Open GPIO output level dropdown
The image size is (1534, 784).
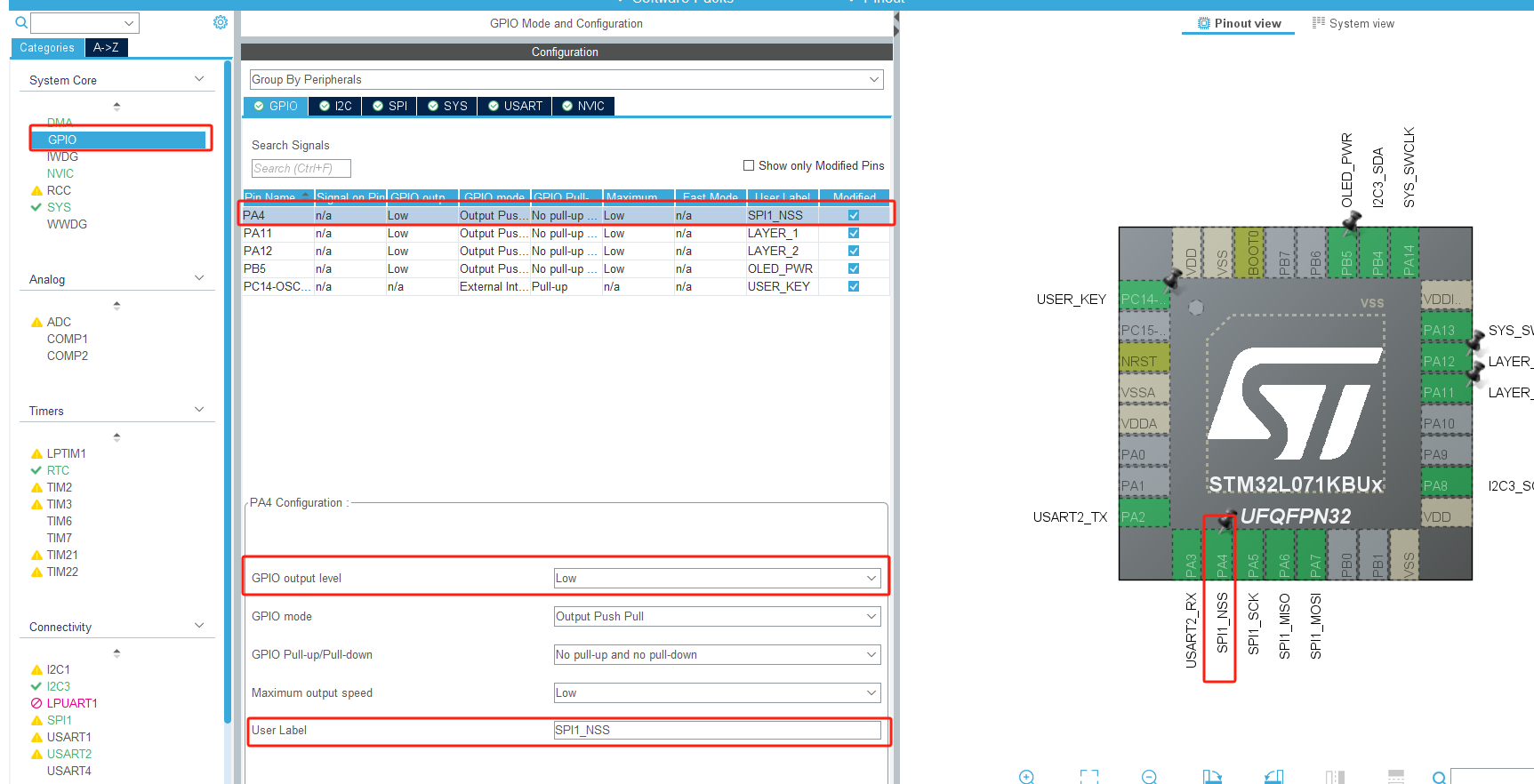(717, 578)
